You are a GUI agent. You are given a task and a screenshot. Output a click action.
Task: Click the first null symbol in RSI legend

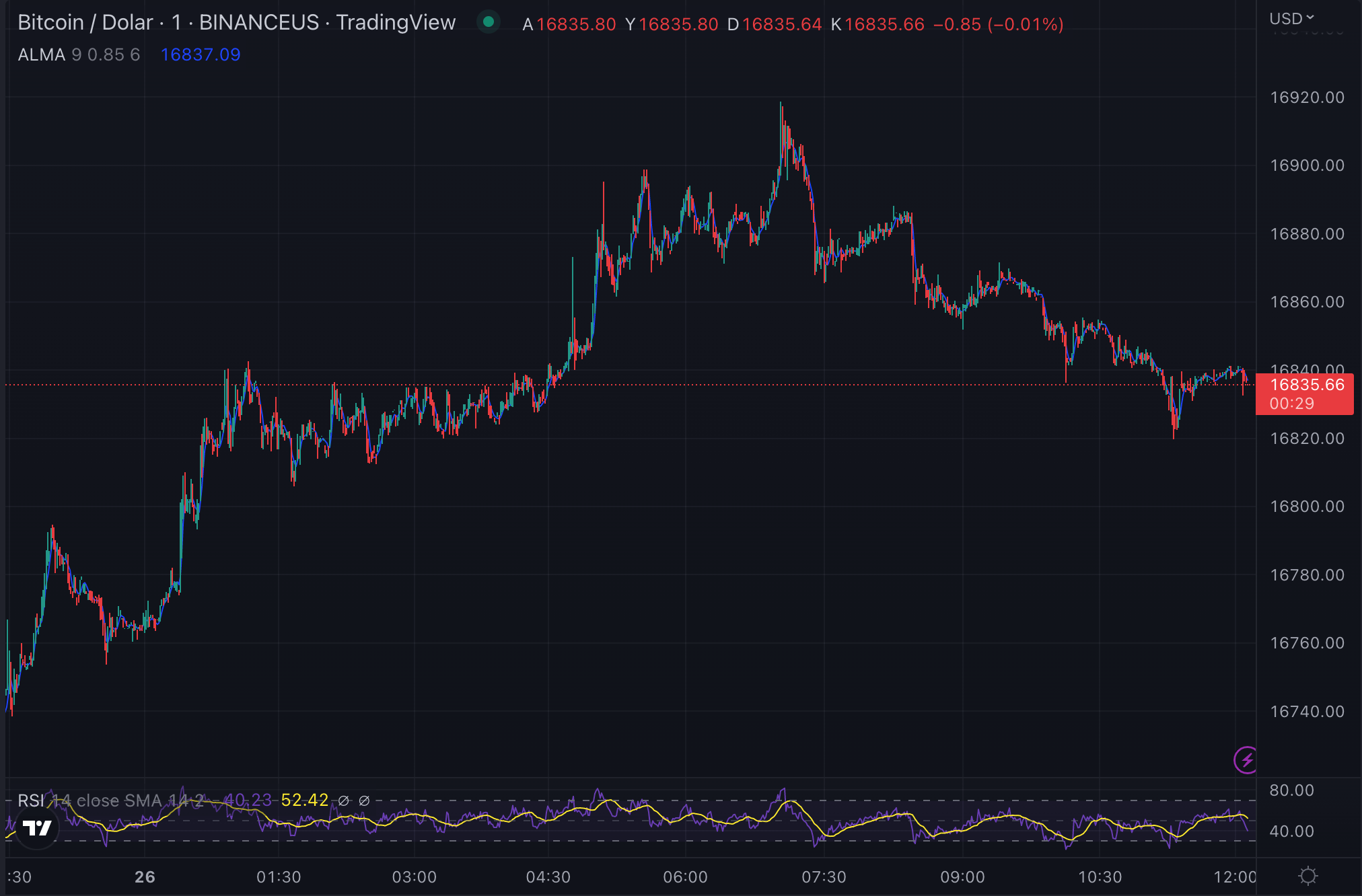tap(344, 800)
